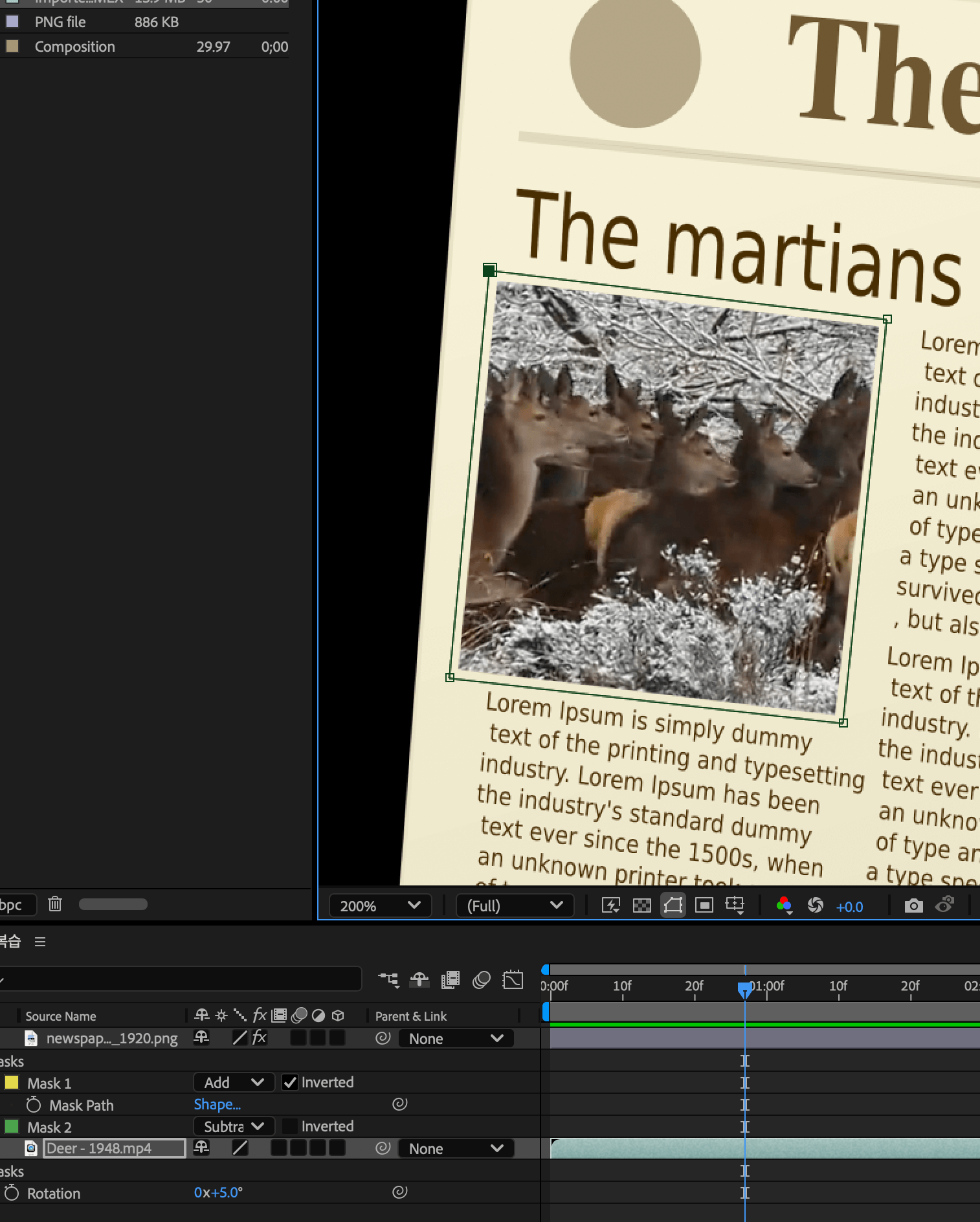980x1222 pixels.
Task: Open Deer layer parent None dropdown
Action: point(456,1148)
